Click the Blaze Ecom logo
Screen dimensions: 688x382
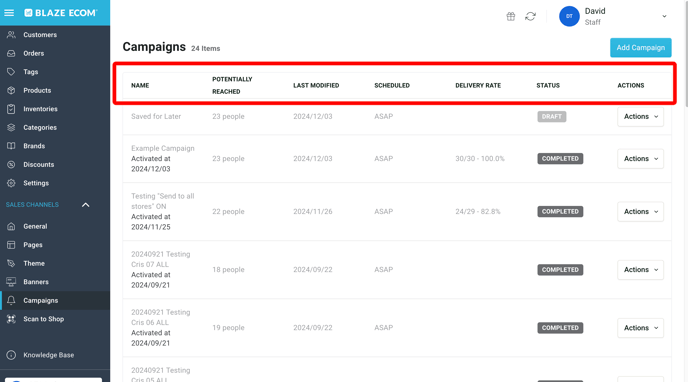pos(61,13)
